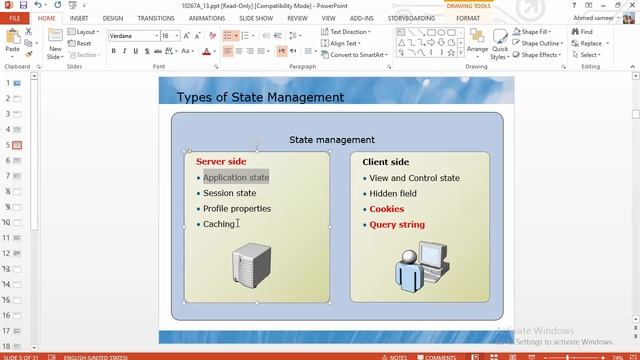Save the presentation with the floppy icon
This screenshot has height=360, width=640.
click(x=23, y=5)
